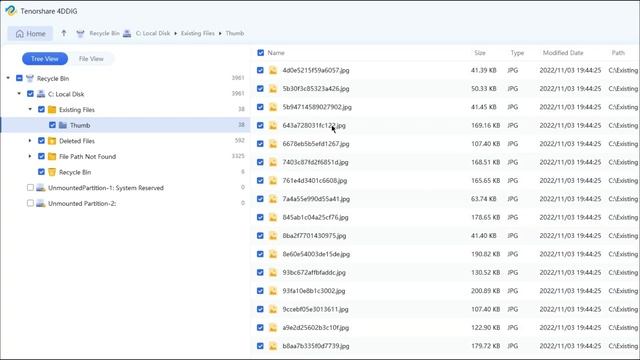This screenshot has width=640, height=360.
Task: Collapse the C: Local Disk tree node
Action: click(19, 93)
